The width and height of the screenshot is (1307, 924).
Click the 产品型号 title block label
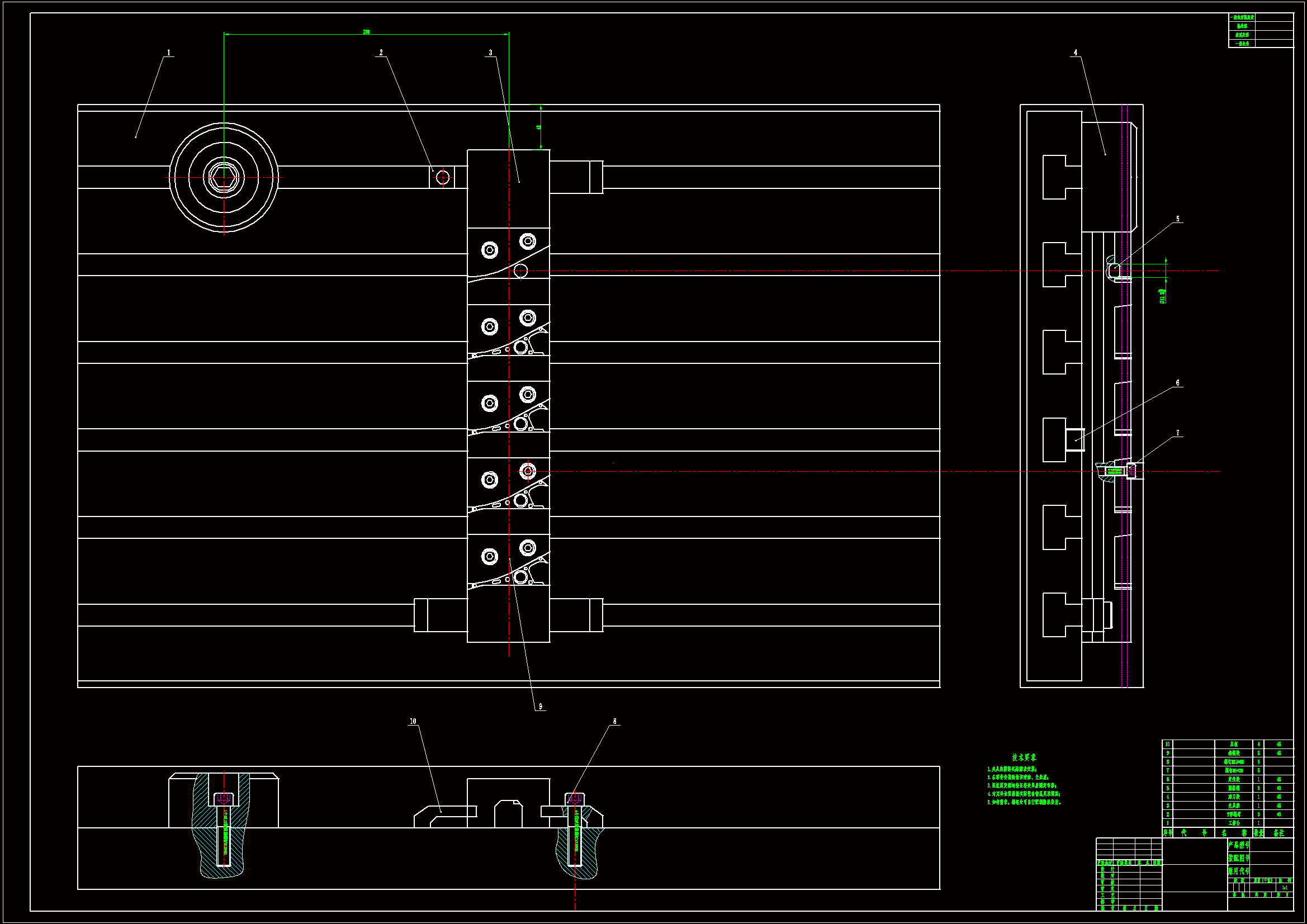[x=1239, y=845]
